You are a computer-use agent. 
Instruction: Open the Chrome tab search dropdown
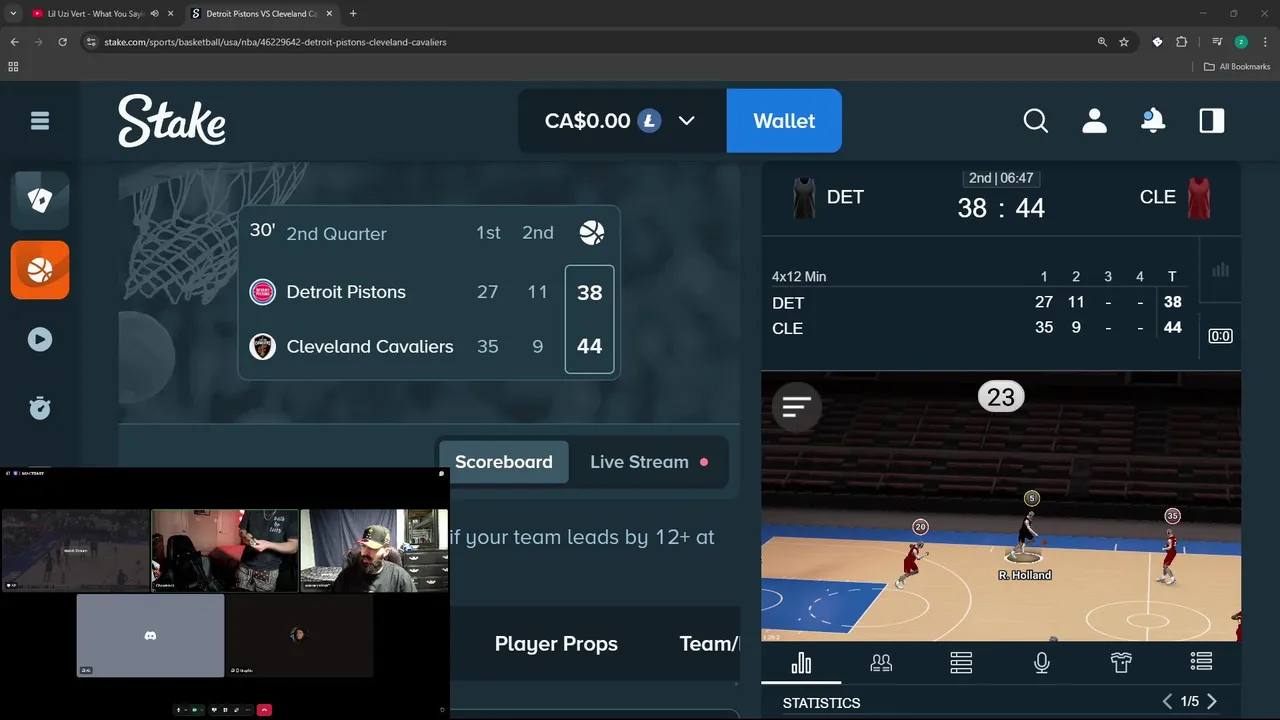click(13, 14)
